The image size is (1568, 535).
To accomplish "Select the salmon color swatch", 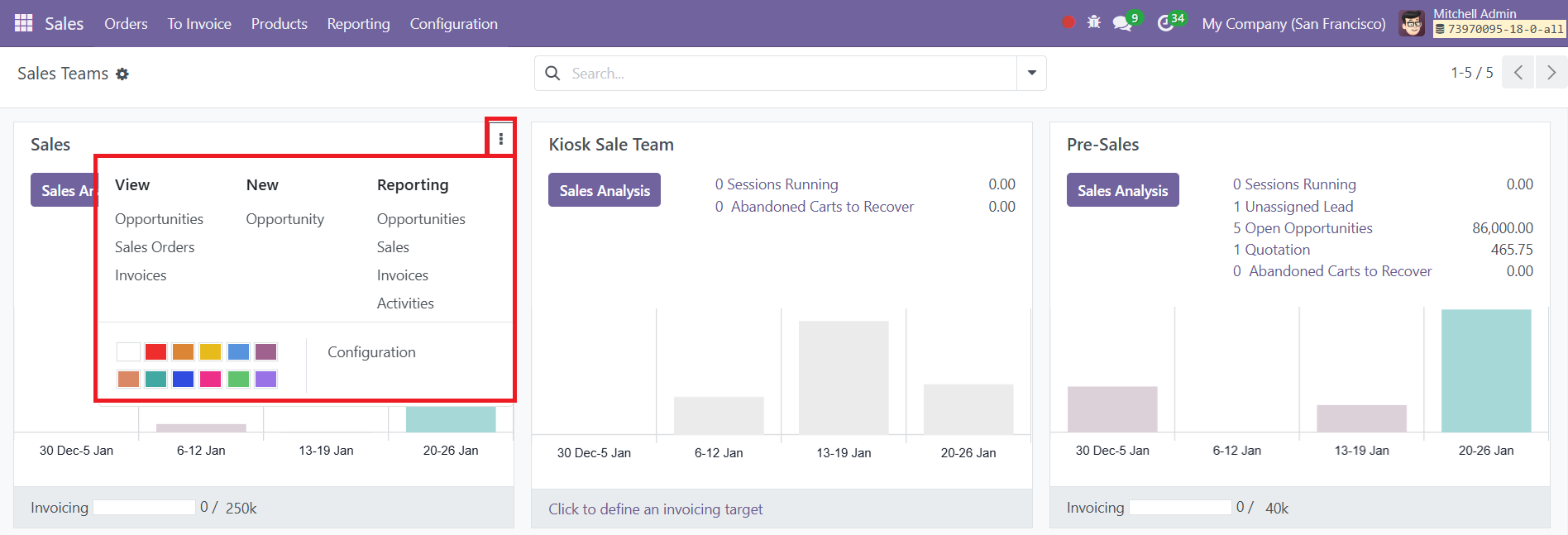I will pyautogui.click(x=128, y=379).
